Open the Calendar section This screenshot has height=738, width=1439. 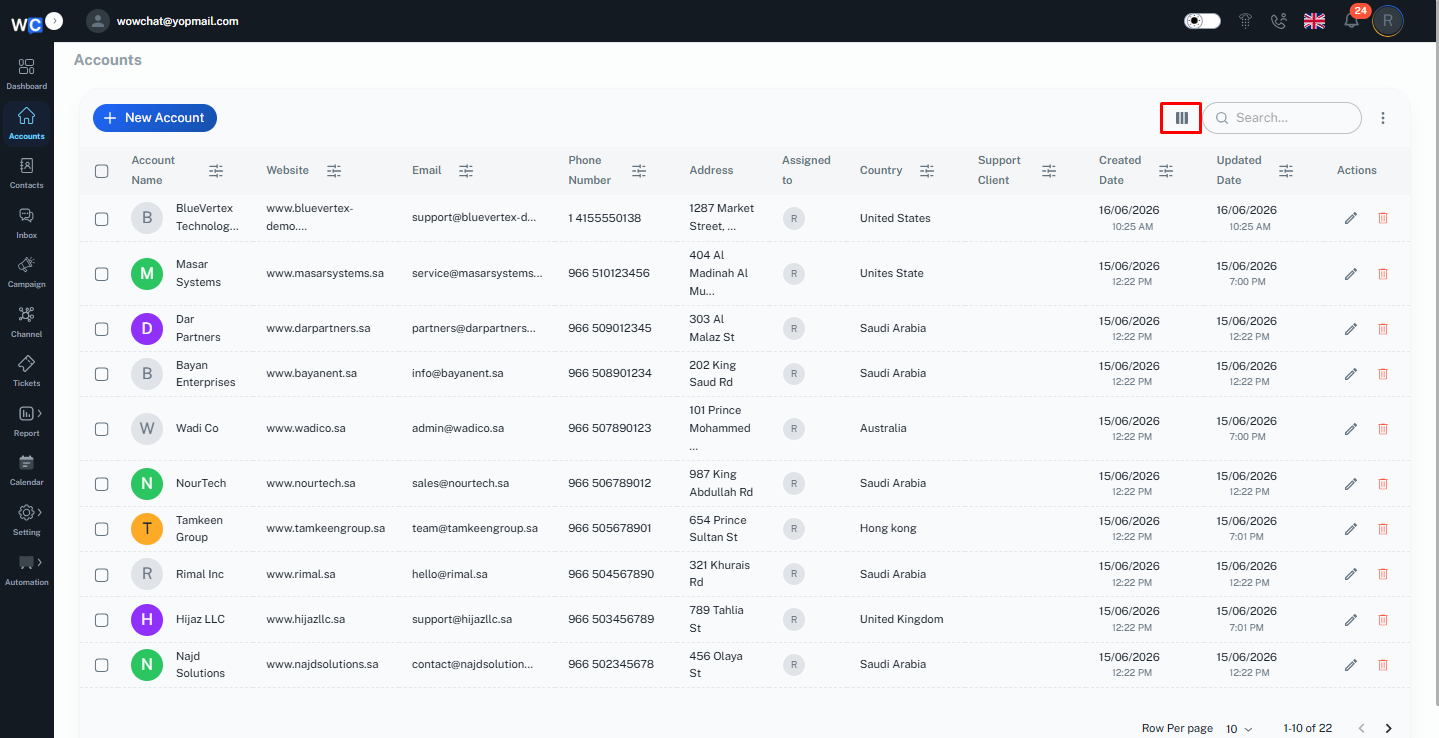(26, 469)
